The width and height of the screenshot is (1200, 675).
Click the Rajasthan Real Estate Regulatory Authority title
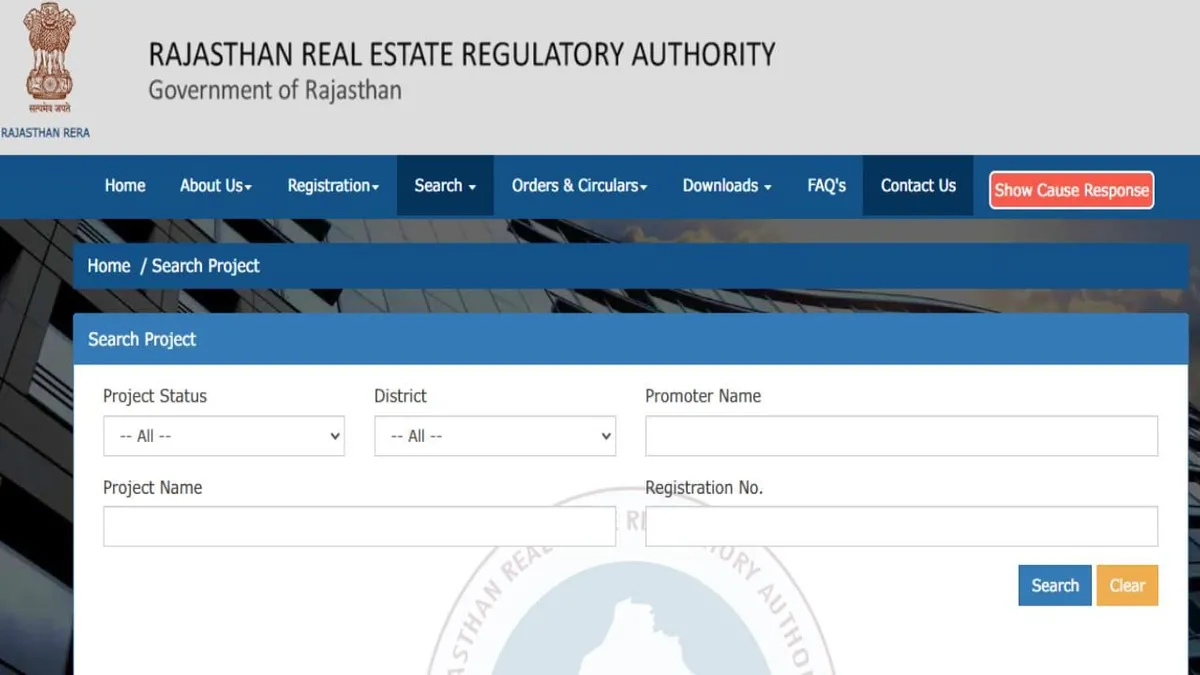(461, 54)
